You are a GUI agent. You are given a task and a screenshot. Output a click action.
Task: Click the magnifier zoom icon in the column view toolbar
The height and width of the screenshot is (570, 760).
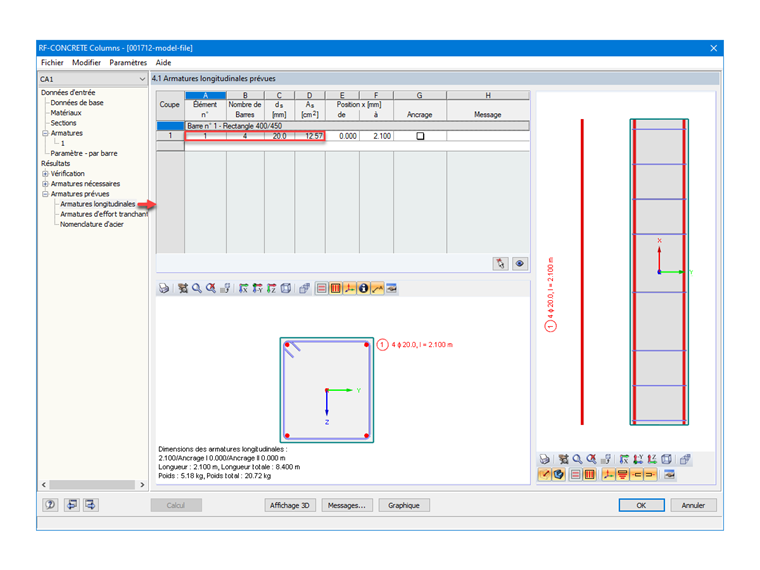point(577,459)
